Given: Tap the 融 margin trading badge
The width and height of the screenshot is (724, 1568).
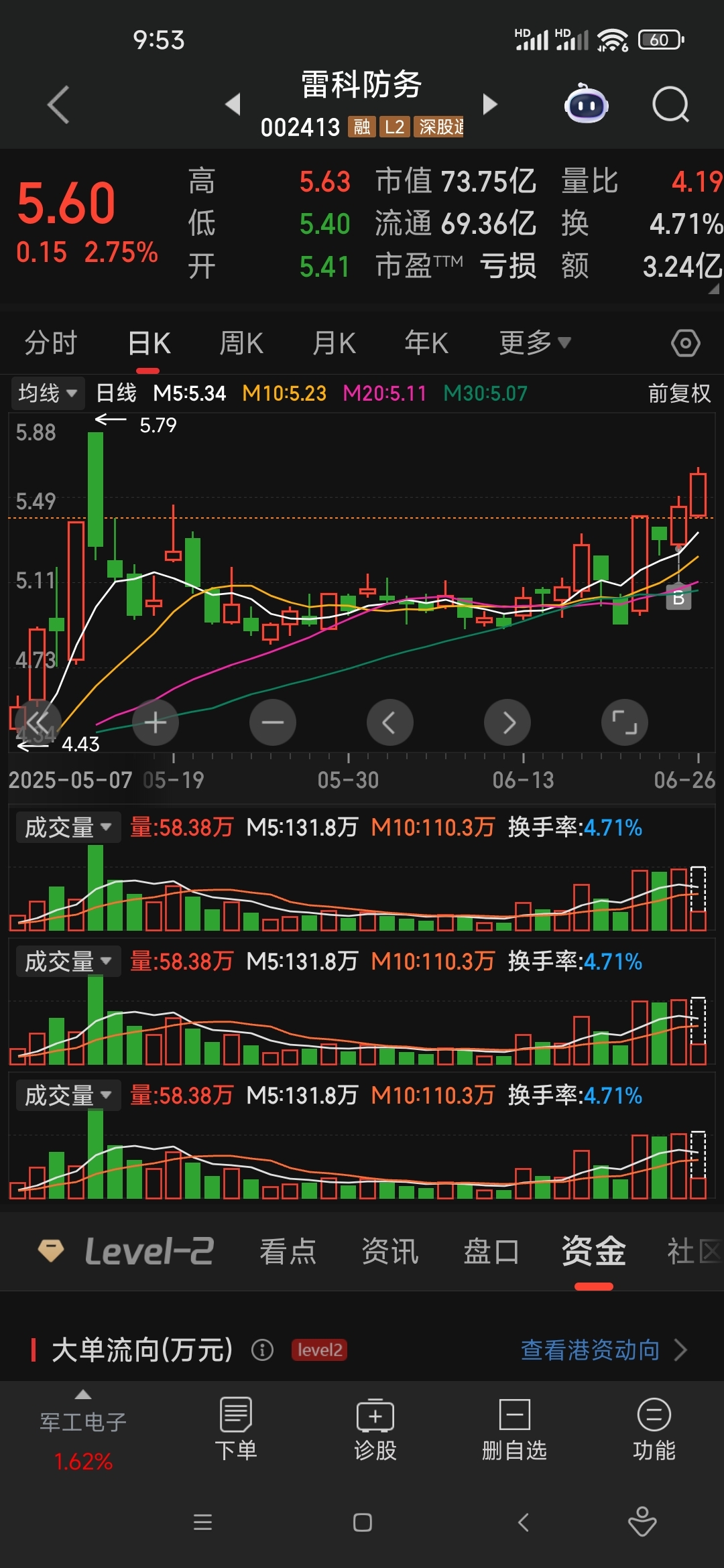Looking at the screenshot, I should (362, 127).
